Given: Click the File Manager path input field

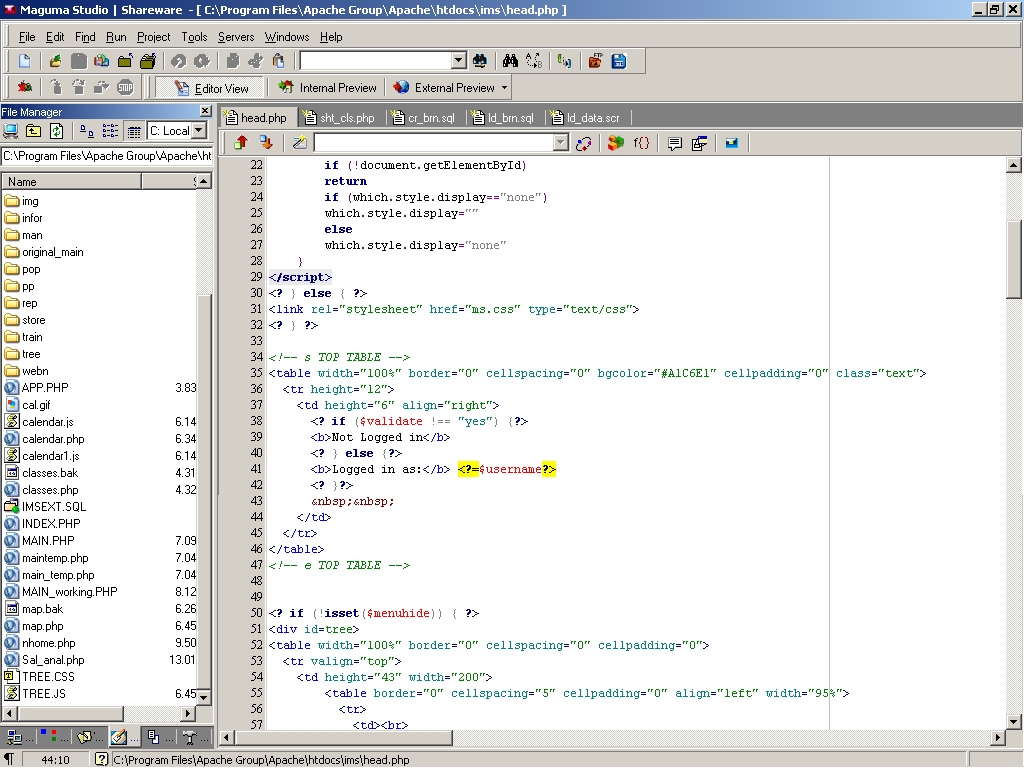Looking at the screenshot, I should point(106,156).
